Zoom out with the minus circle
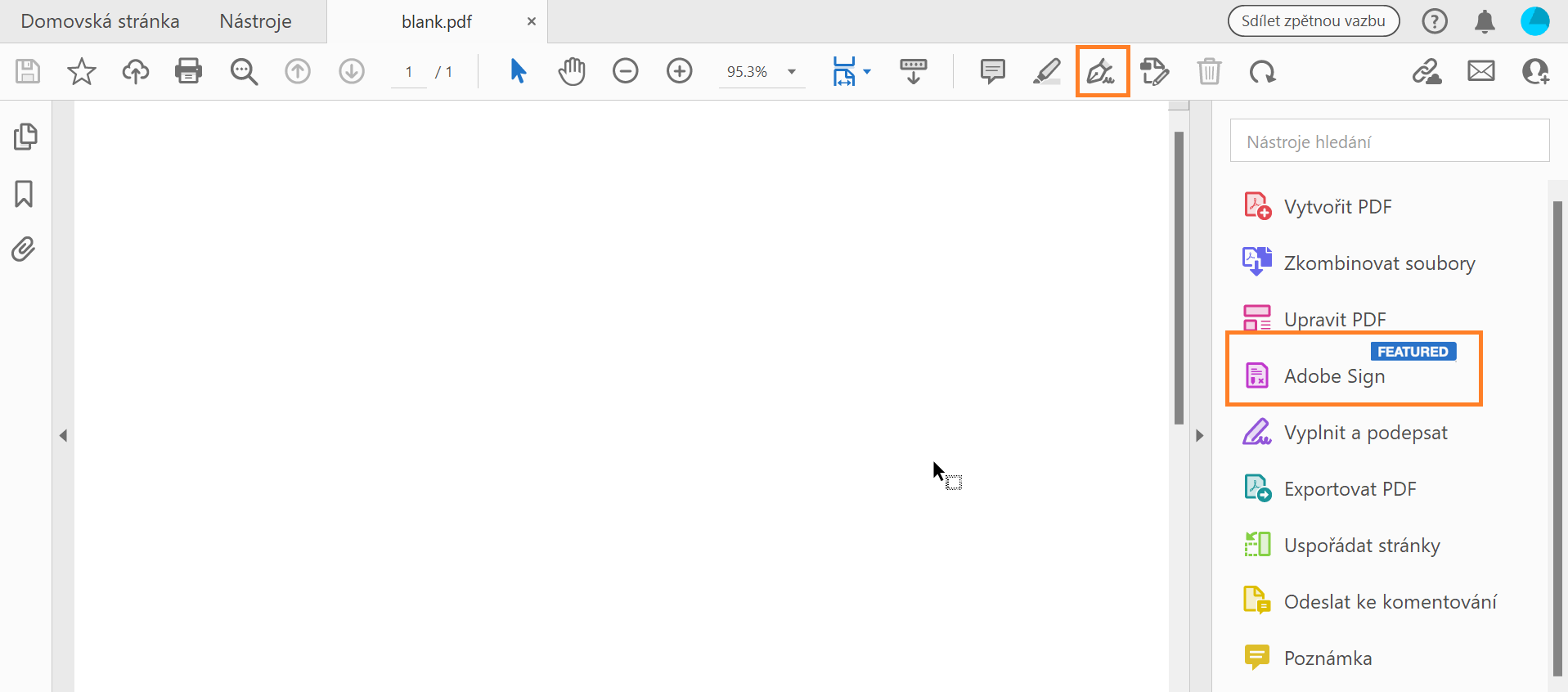This screenshot has height=692, width=1568. pos(626,71)
